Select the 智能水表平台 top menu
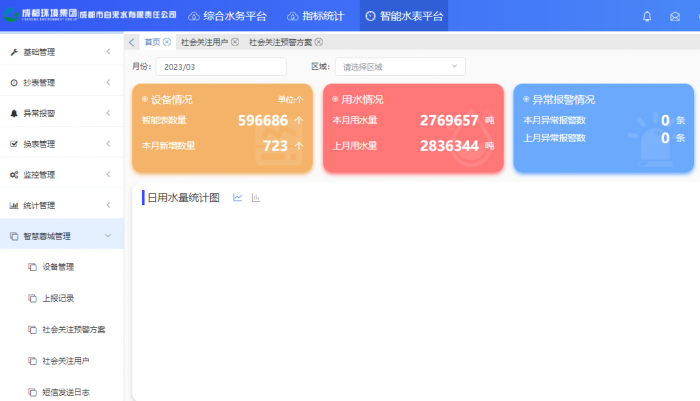The width and height of the screenshot is (700, 401). [404, 16]
